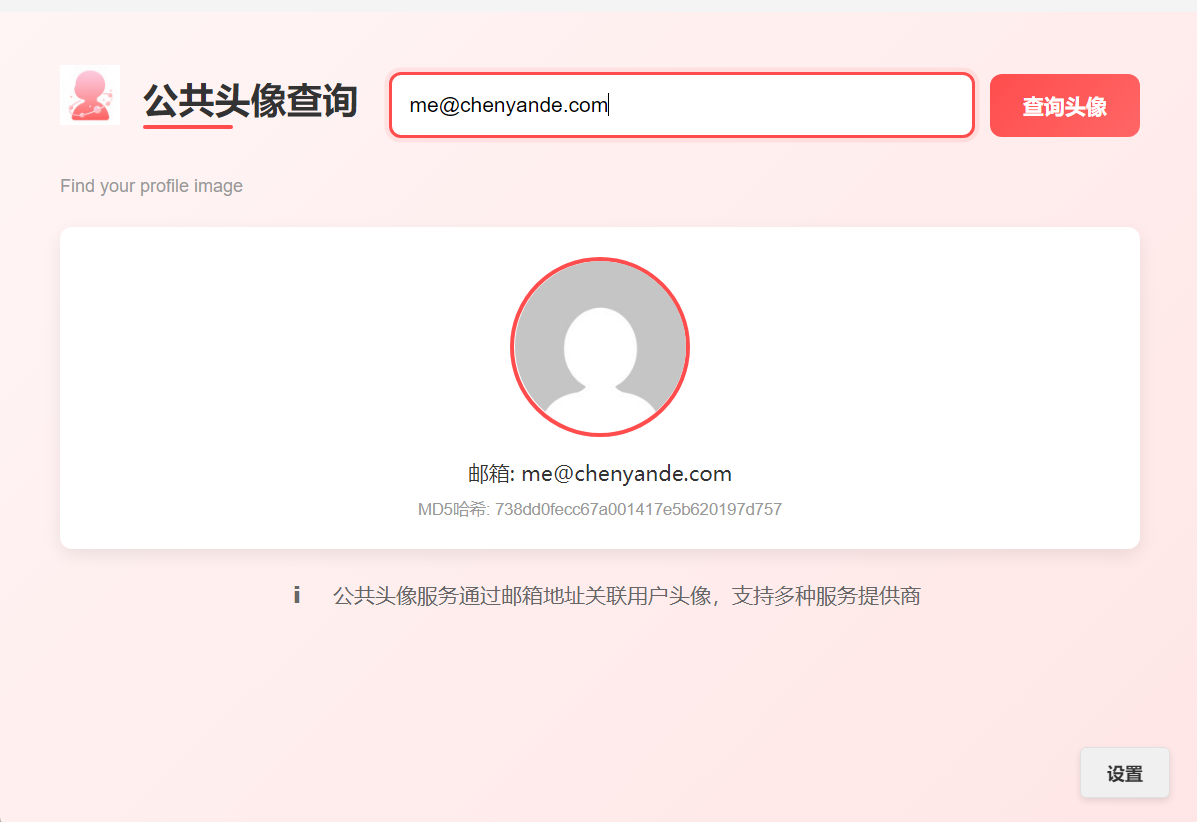Image resolution: width=1197 pixels, height=822 pixels.
Task: Click the info "i" icon
Action: pyautogui.click(x=296, y=595)
